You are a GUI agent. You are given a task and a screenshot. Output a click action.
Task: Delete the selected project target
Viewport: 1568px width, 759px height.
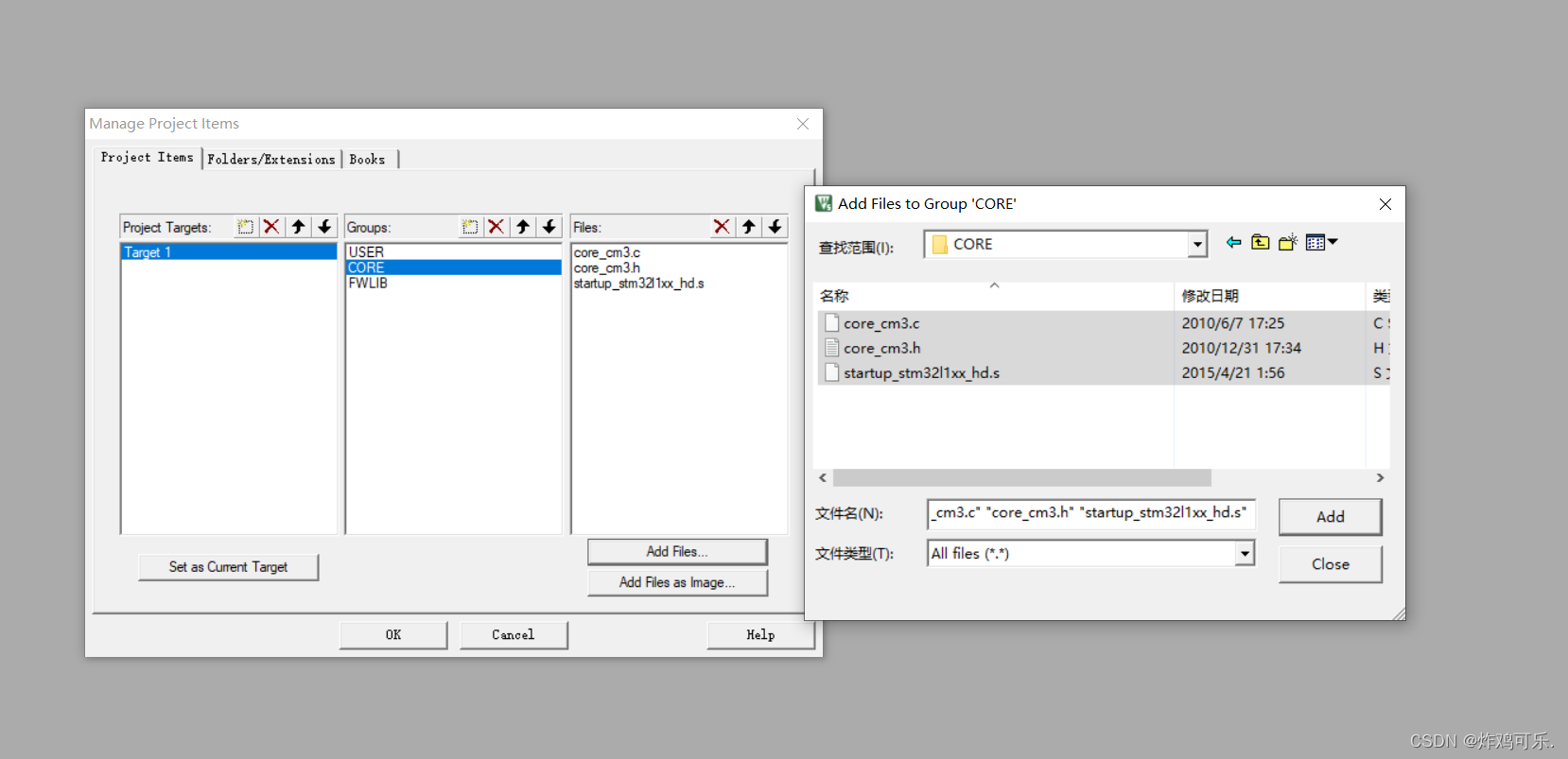click(x=271, y=227)
